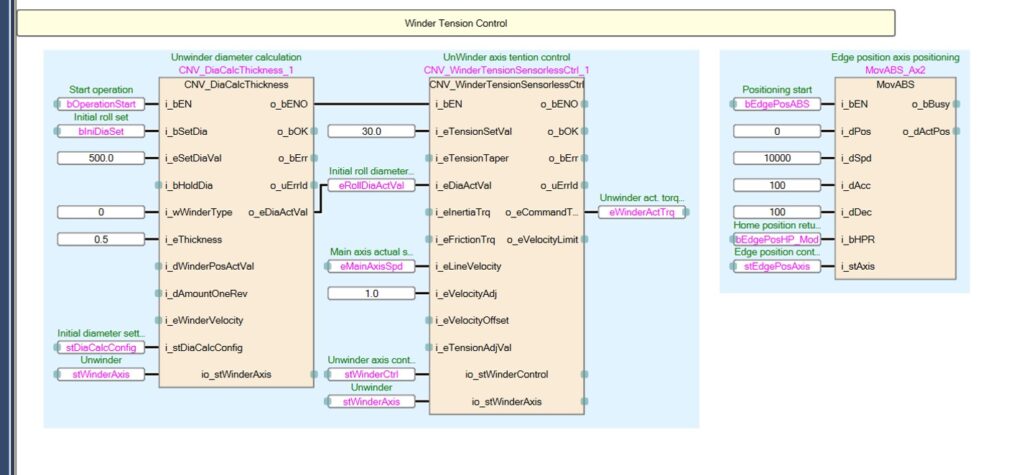Edit the 10000 speed constant

777,158
